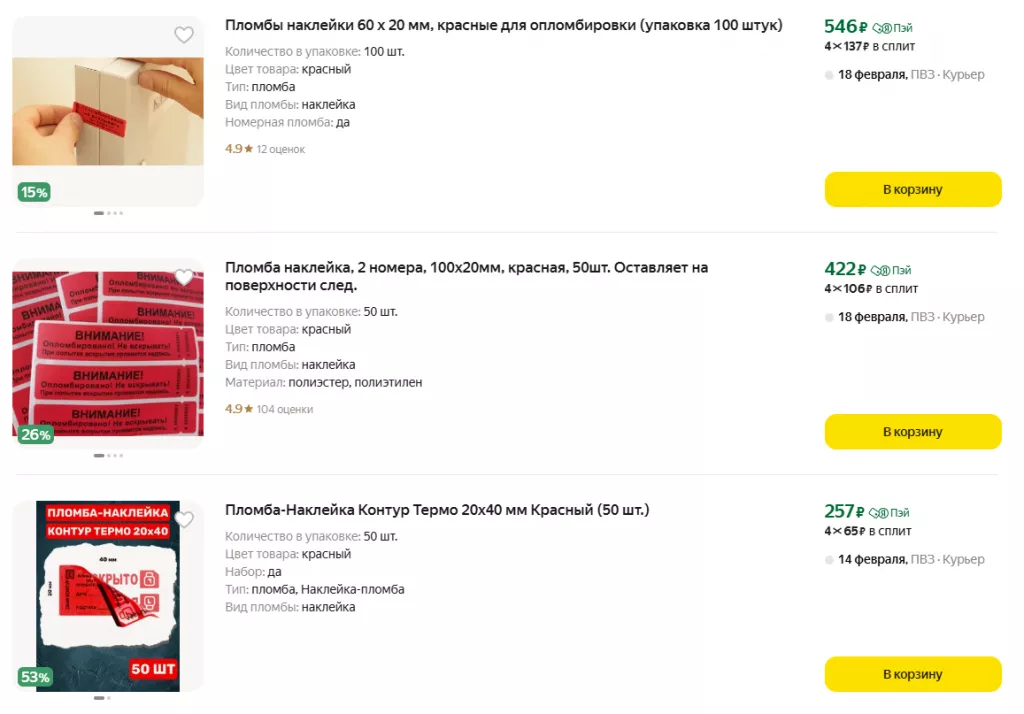Click the 53% discount badge
The height and width of the screenshot is (714, 1024).
tap(35, 677)
